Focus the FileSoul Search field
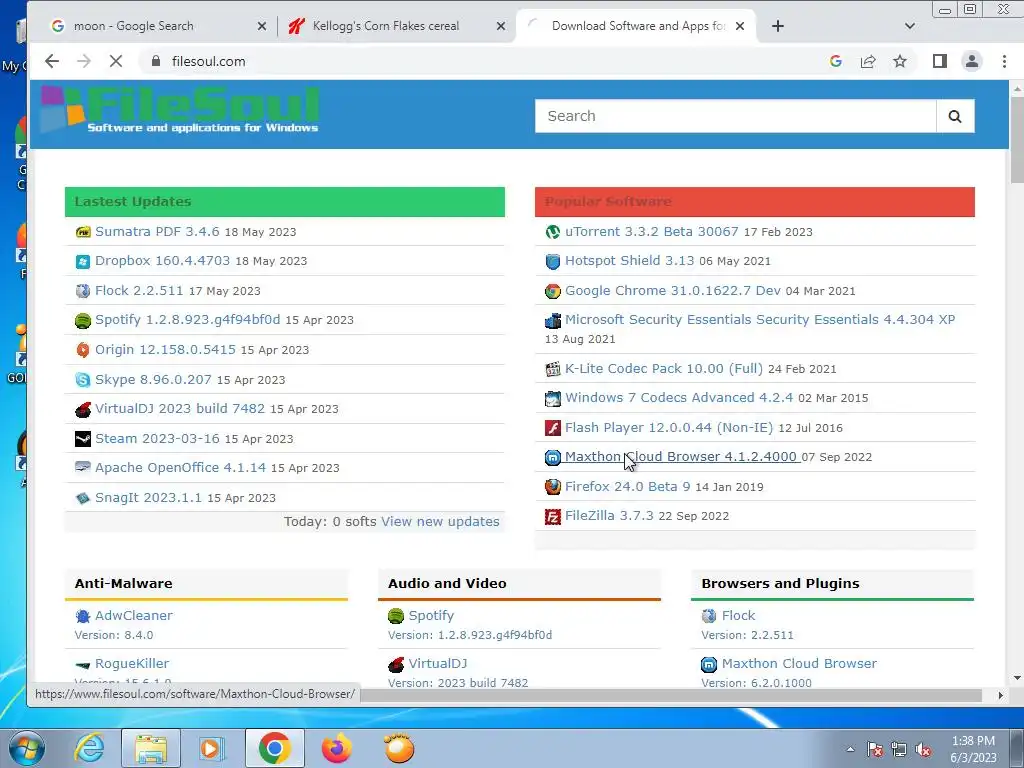This screenshot has height=768, width=1024. [735, 116]
